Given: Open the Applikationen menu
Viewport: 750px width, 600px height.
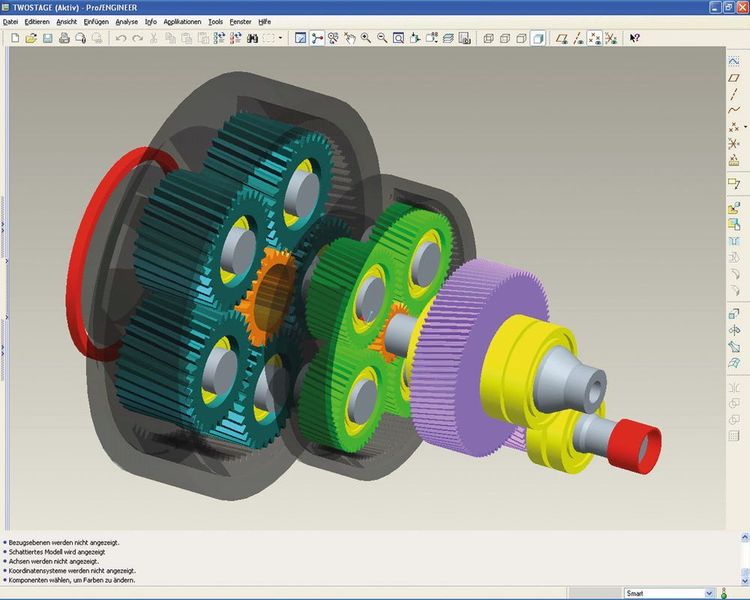Looking at the screenshot, I should (182, 22).
